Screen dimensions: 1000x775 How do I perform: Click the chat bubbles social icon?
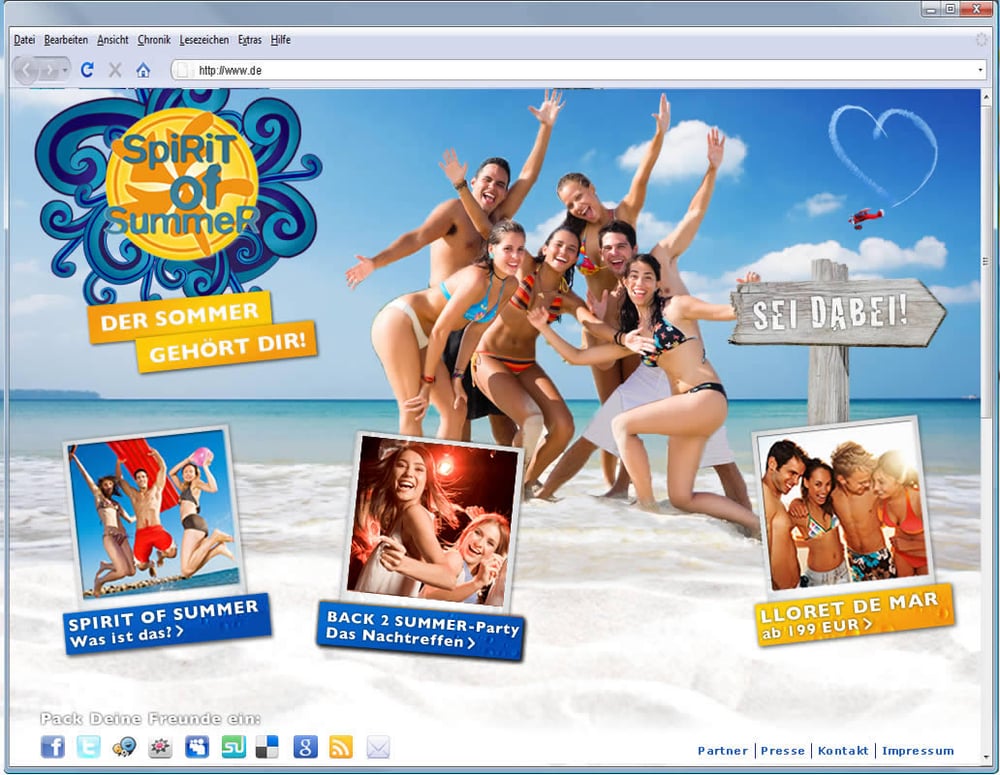point(124,747)
